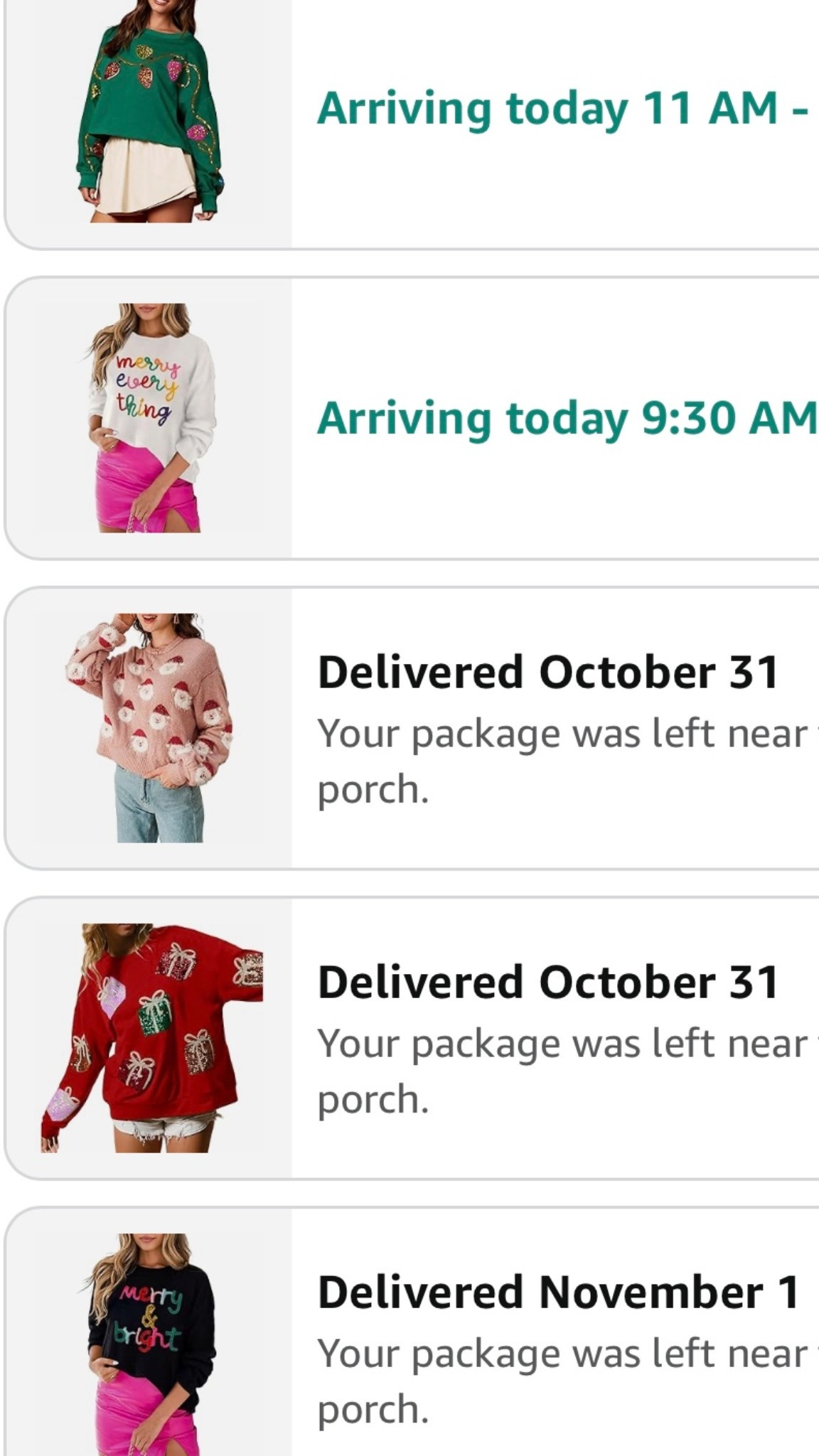Click the bottom delivered order row
This screenshot has height=1456, width=819.
click(x=409, y=1351)
